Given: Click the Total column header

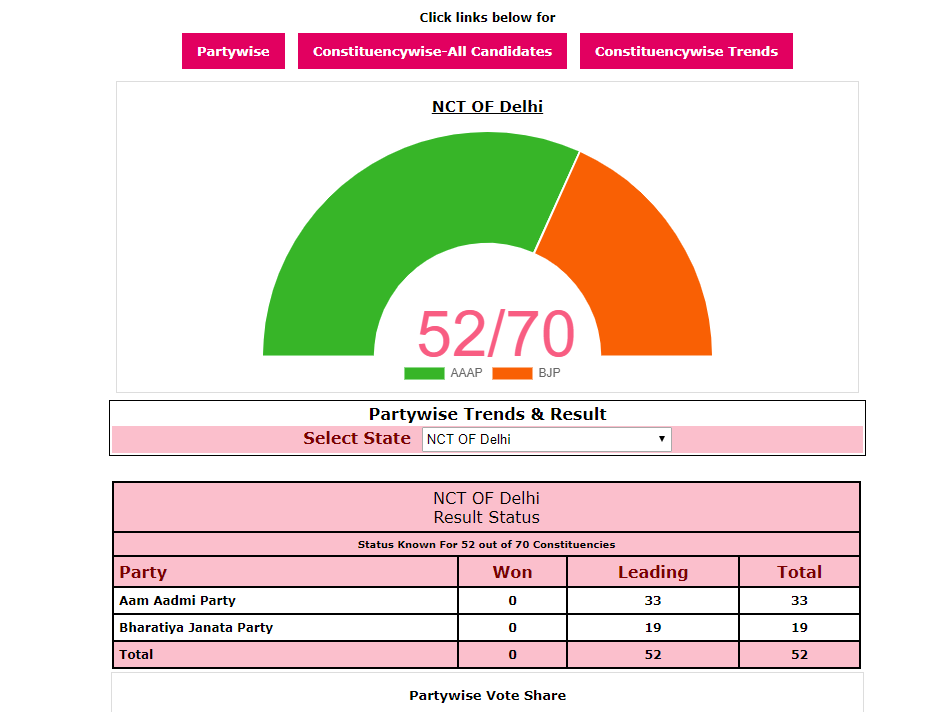Looking at the screenshot, I should (799, 572).
